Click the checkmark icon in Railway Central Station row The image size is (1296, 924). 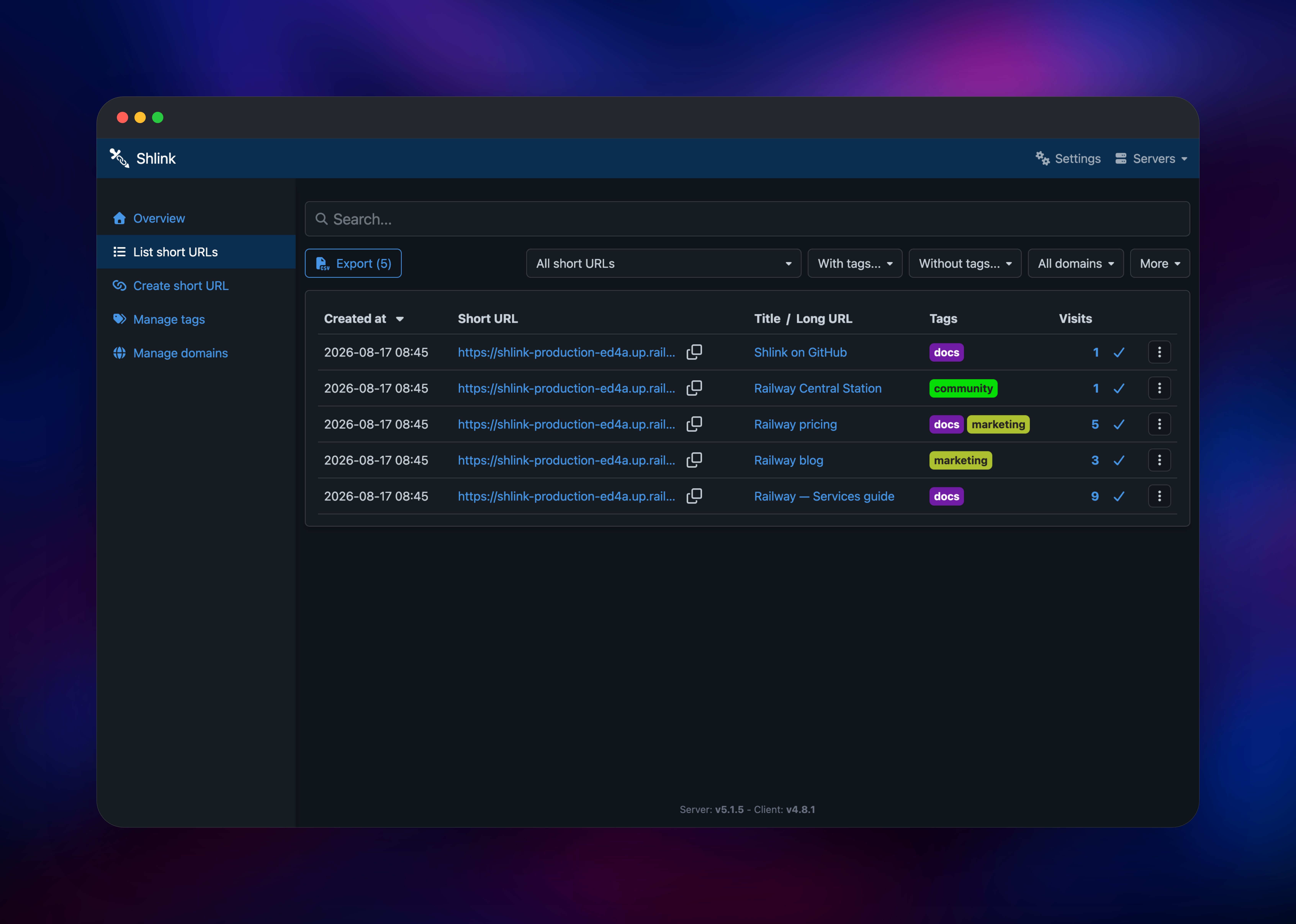pos(1119,389)
